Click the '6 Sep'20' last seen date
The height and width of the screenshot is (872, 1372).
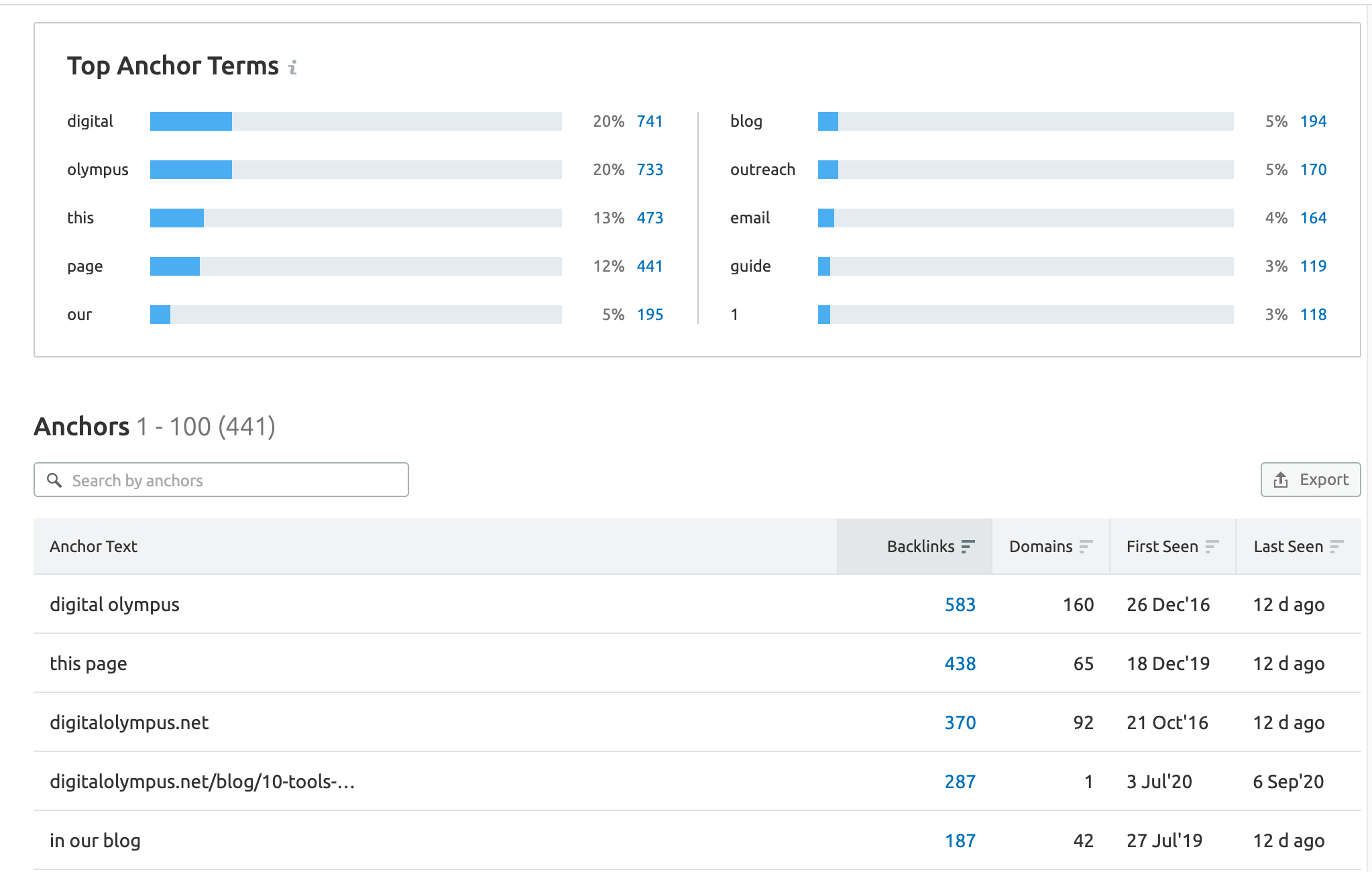(1288, 781)
